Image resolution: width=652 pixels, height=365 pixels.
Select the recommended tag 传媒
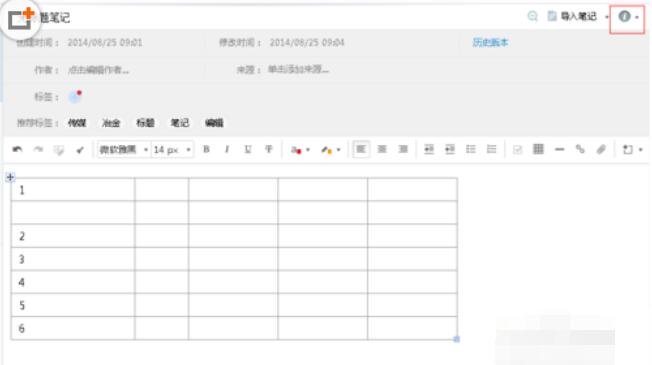pos(77,123)
